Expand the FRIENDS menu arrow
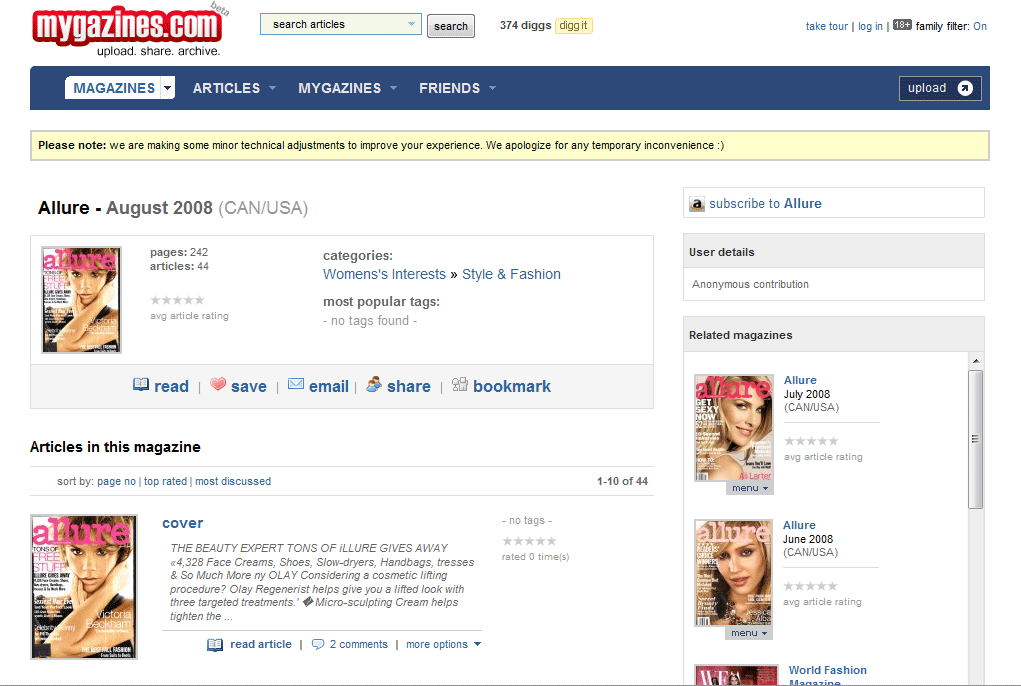The image size is (1021, 686). pos(492,88)
